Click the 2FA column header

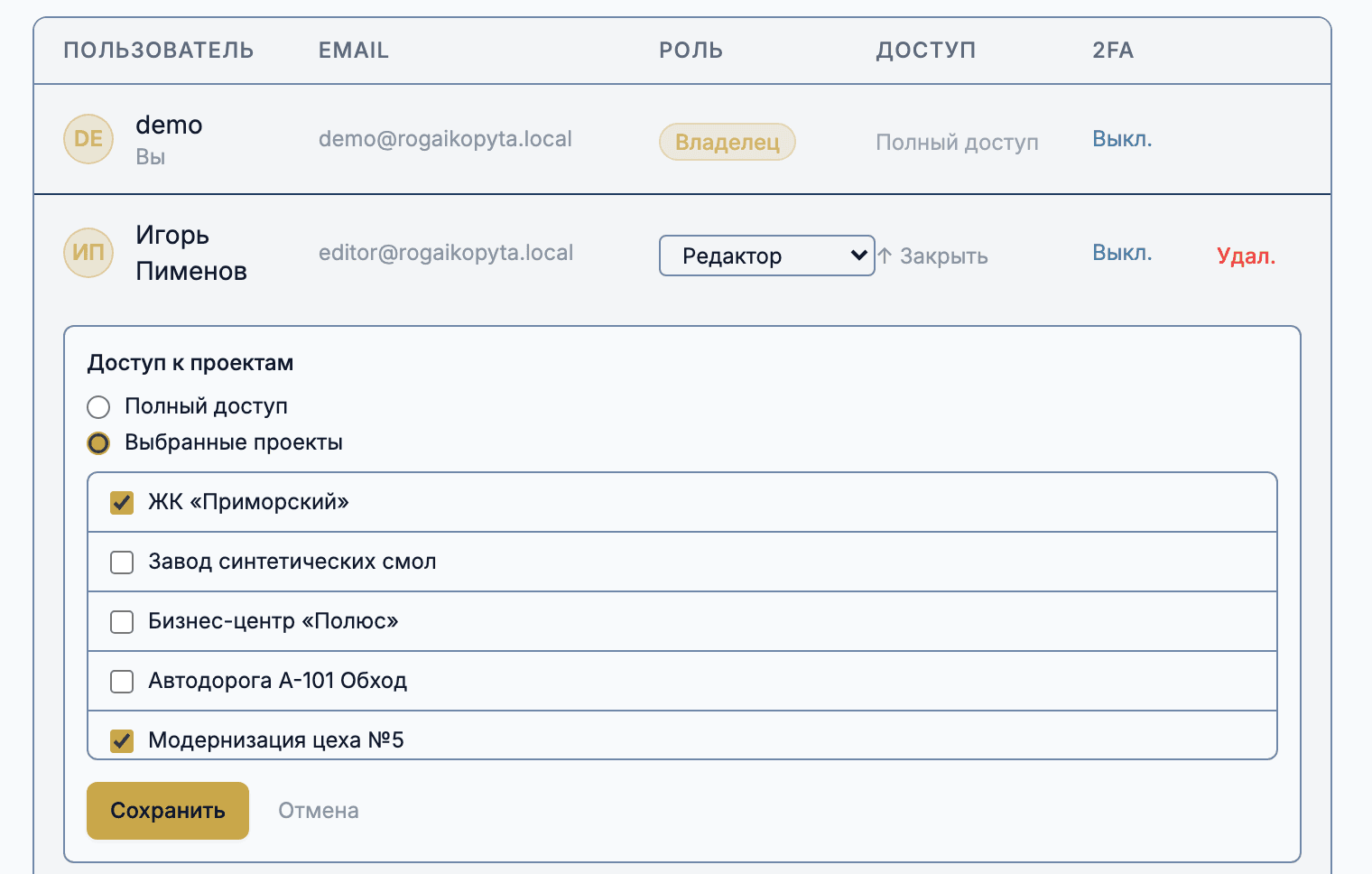tap(1113, 51)
